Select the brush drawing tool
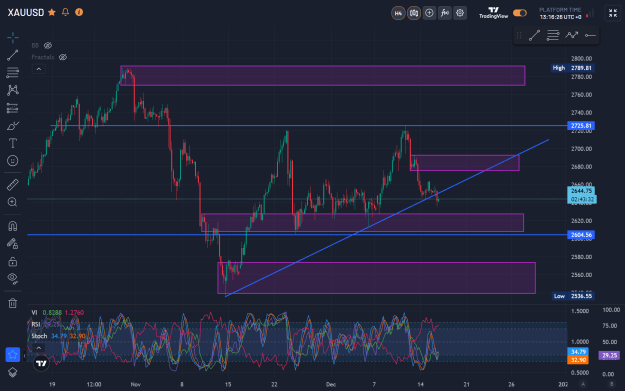 tap(12, 126)
